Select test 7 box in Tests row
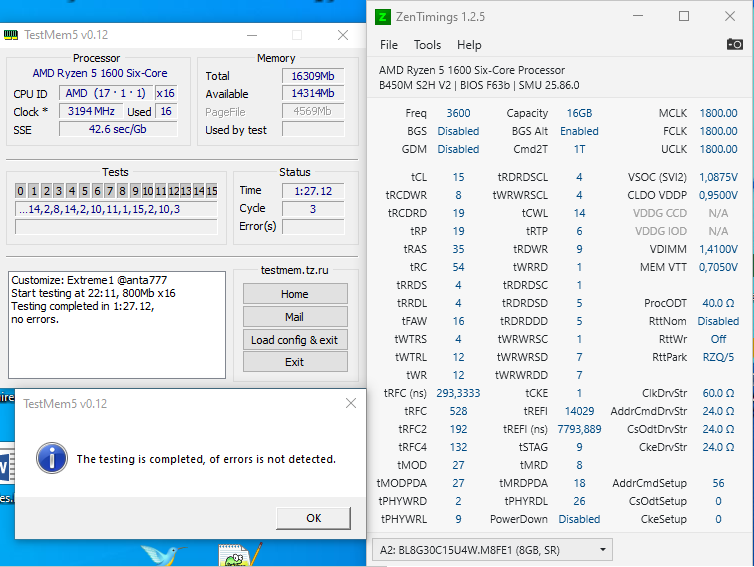This screenshot has width=754, height=567. [110, 191]
